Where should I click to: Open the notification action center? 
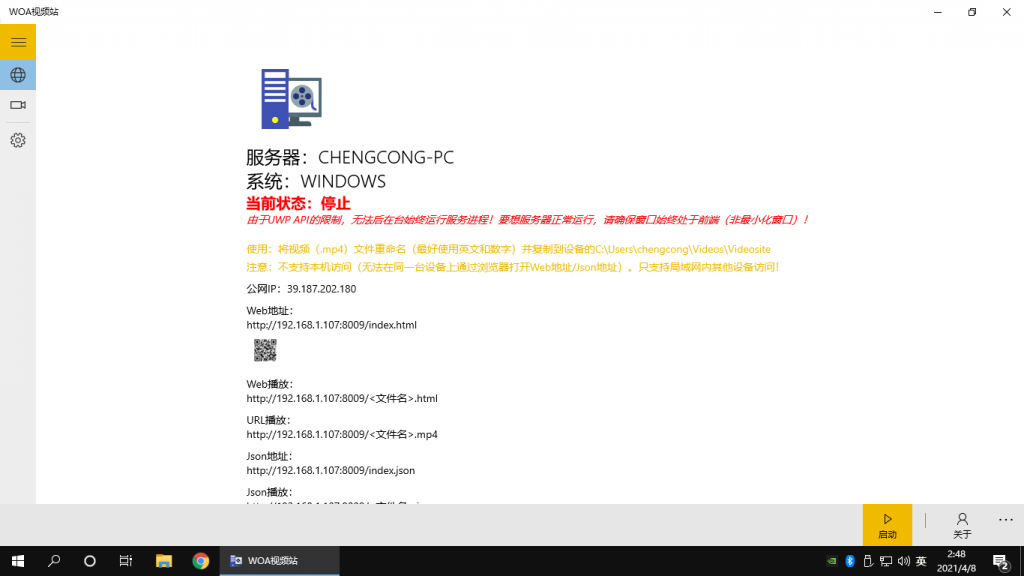999,561
